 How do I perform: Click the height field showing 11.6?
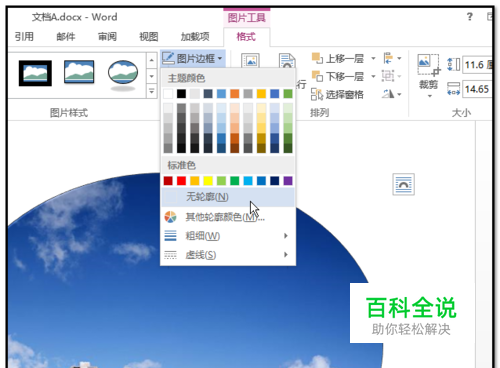coord(477,65)
